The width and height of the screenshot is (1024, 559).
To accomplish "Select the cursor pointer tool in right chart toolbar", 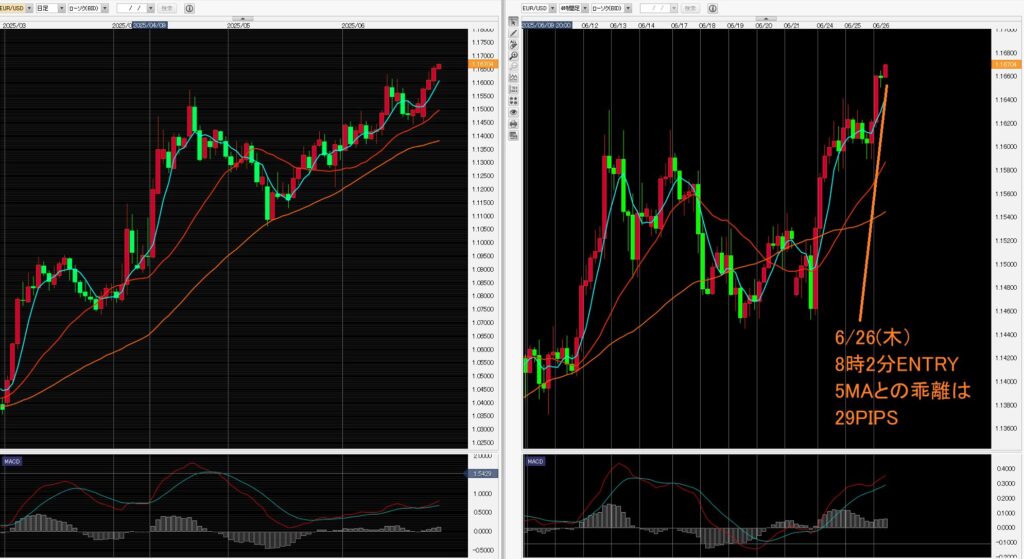I will (513, 22).
